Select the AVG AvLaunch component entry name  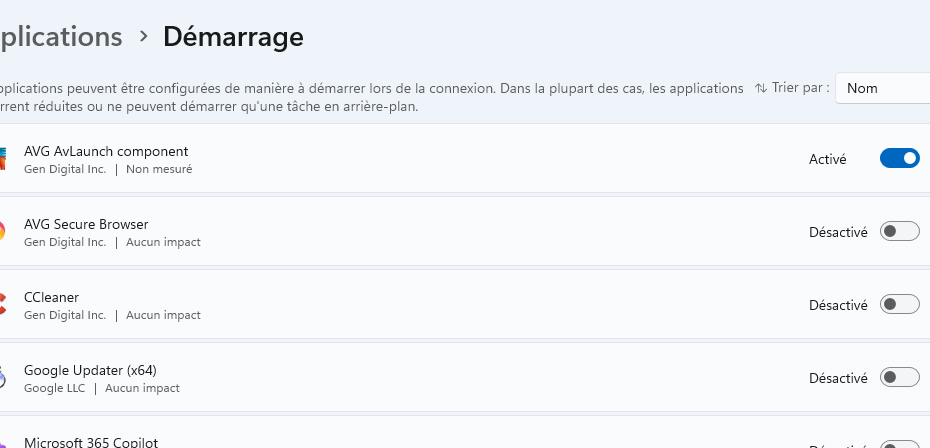click(106, 151)
